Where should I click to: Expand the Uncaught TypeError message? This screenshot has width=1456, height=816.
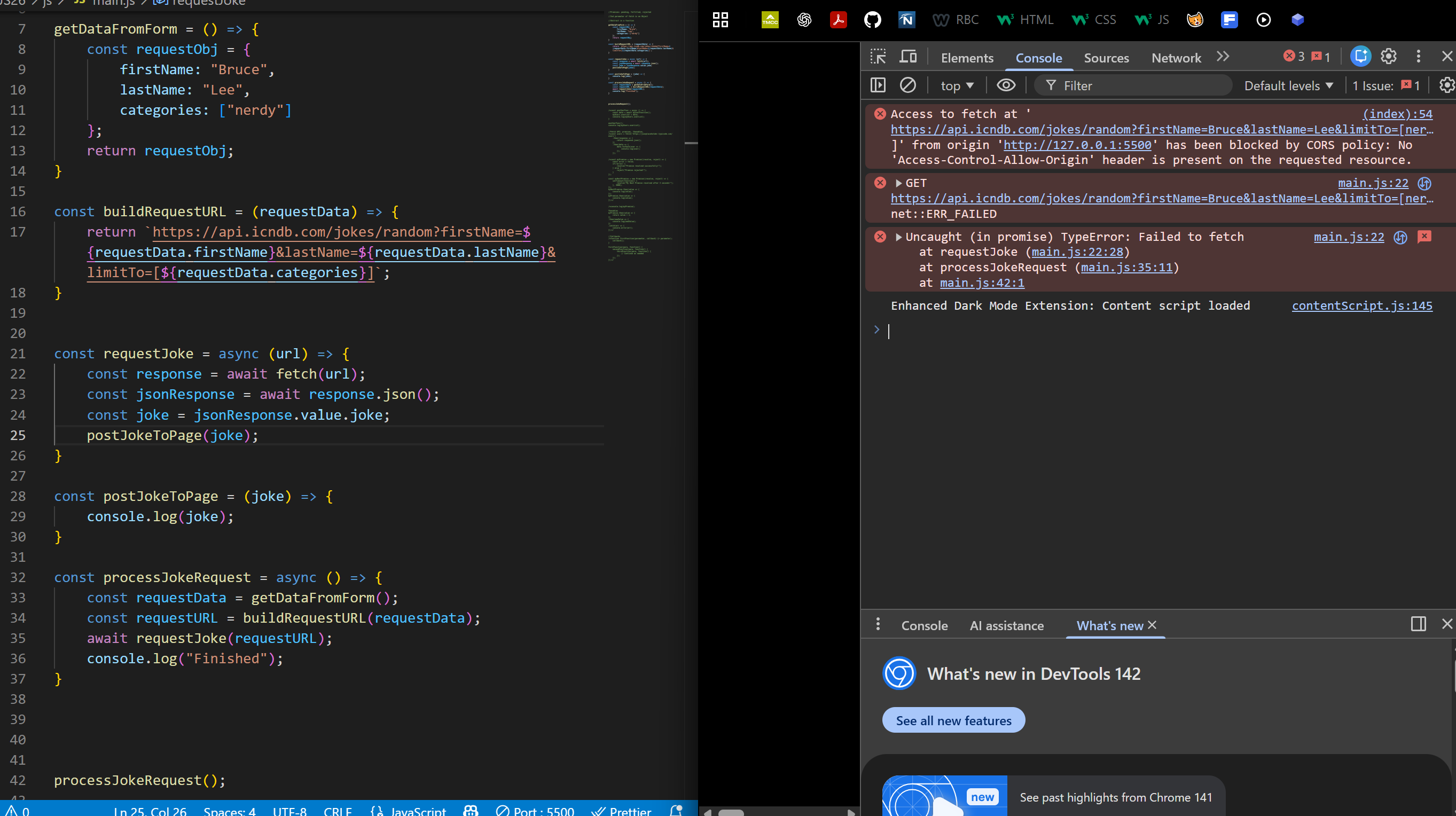[899, 237]
